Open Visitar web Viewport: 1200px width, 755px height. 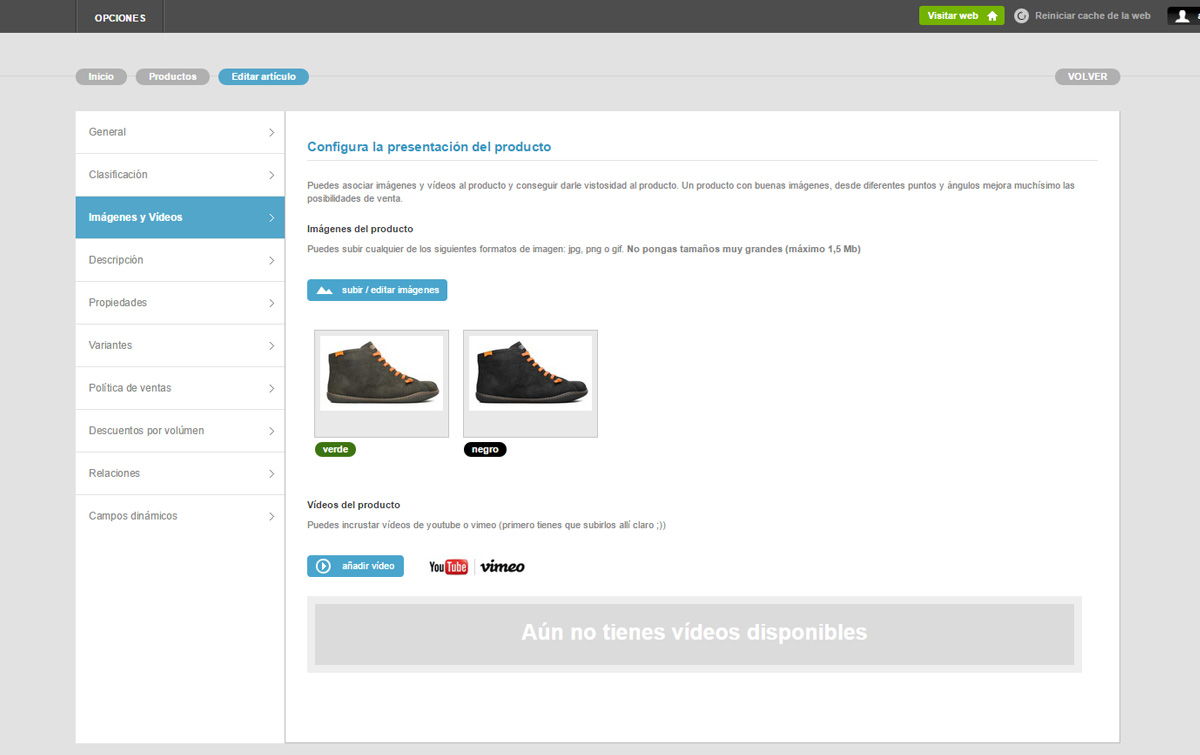[x=962, y=16]
